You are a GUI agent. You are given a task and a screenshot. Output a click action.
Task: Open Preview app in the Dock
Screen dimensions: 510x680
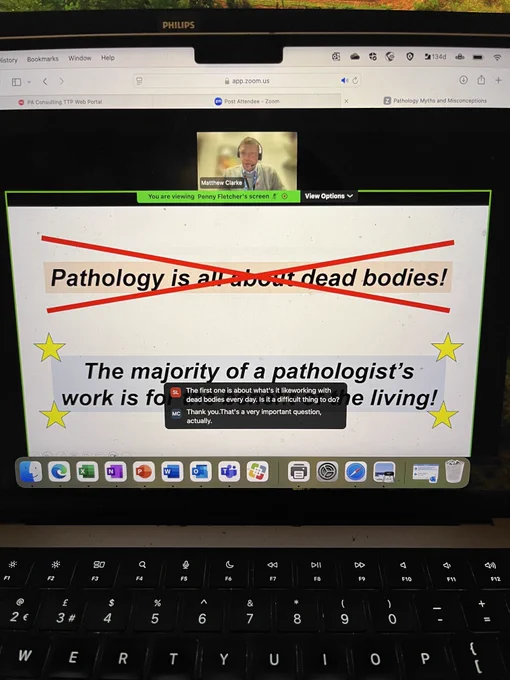384,471
